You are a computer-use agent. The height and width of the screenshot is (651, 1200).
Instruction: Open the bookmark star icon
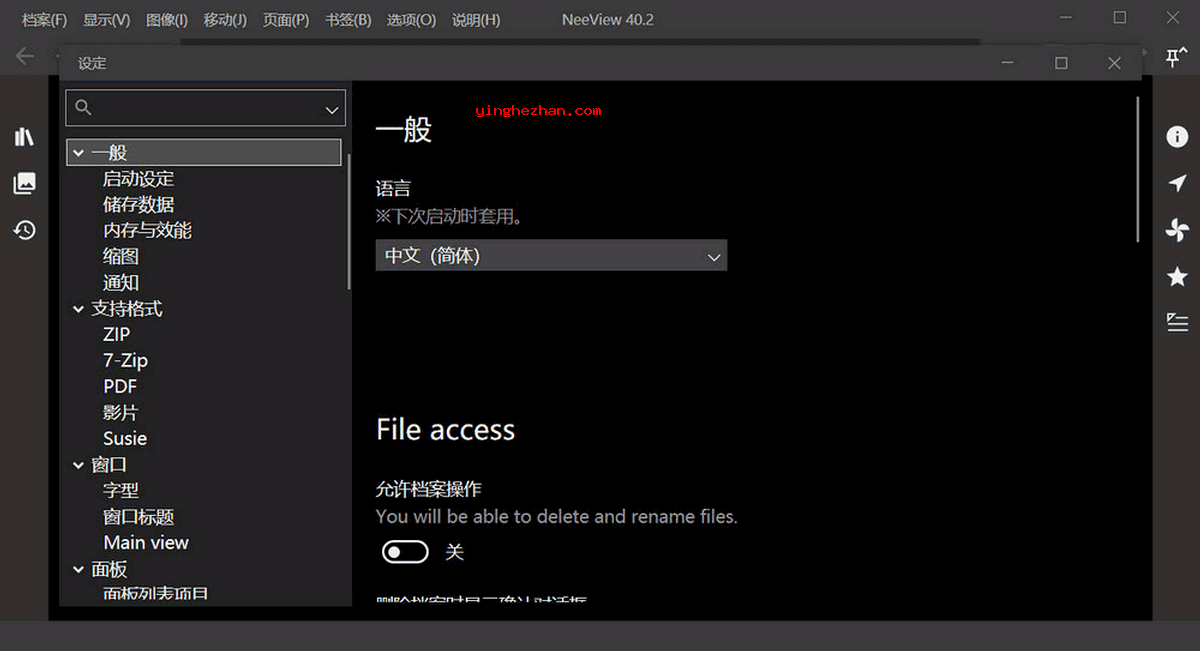click(1177, 276)
